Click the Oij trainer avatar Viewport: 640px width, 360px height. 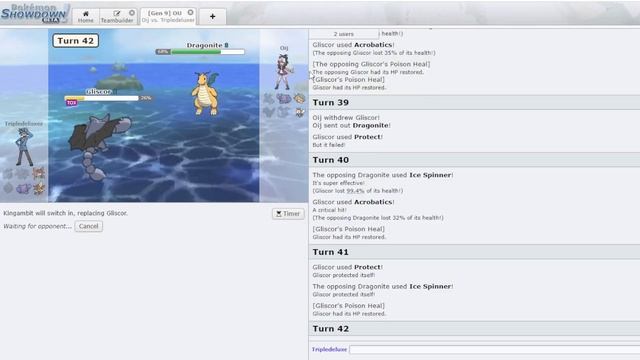[x=283, y=72]
